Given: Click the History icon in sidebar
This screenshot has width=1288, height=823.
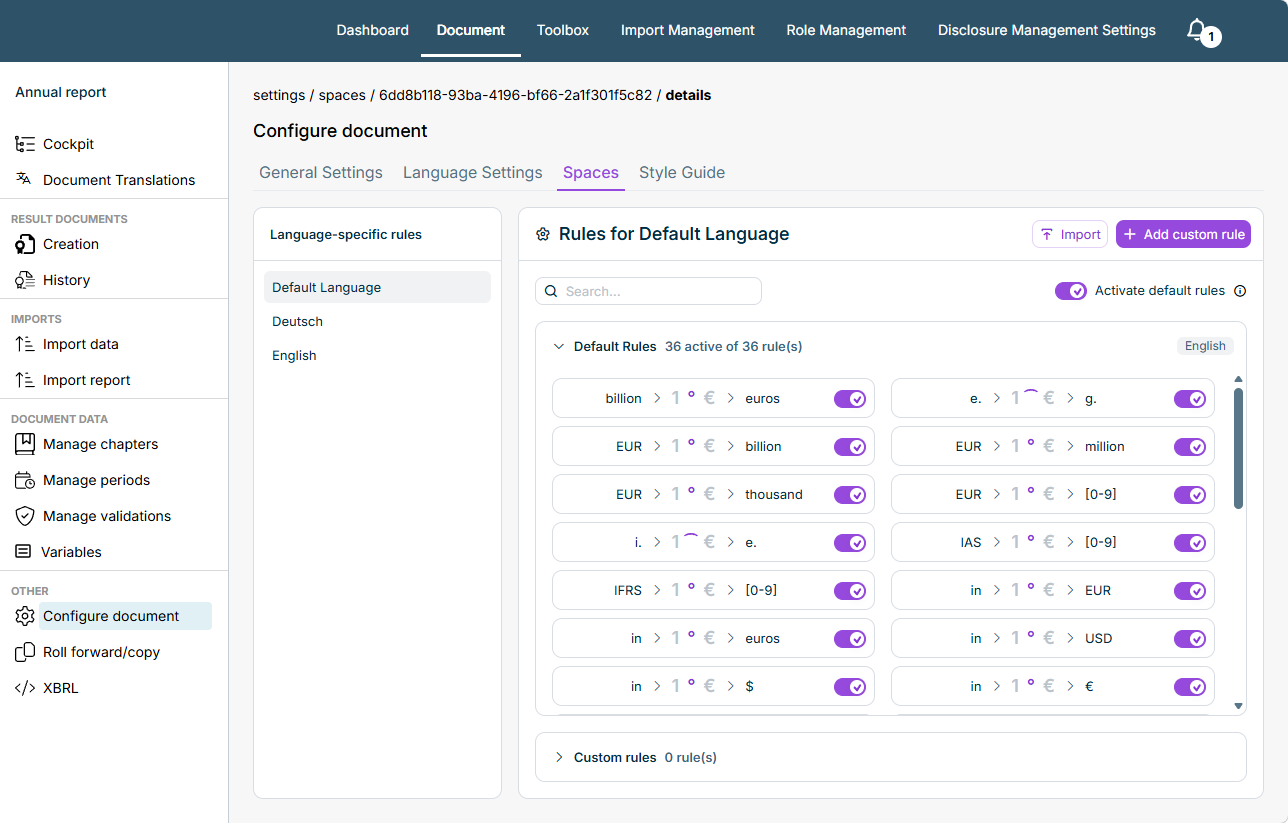Looking at the screenshot, I should 25,280.
